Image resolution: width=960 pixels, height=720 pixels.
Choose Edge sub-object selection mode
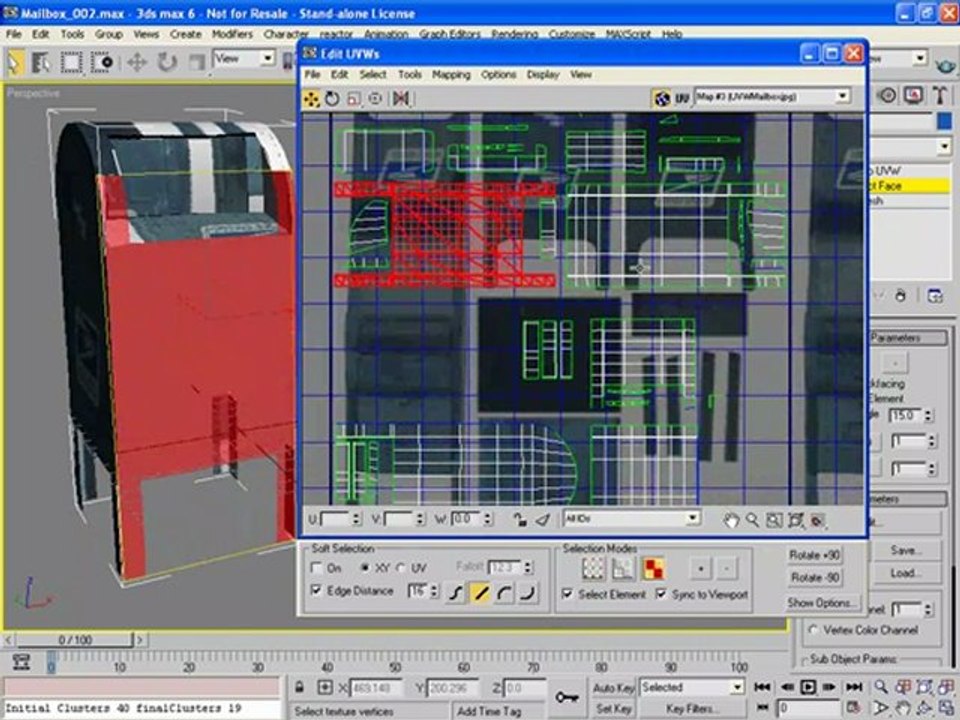pos(623,569)
